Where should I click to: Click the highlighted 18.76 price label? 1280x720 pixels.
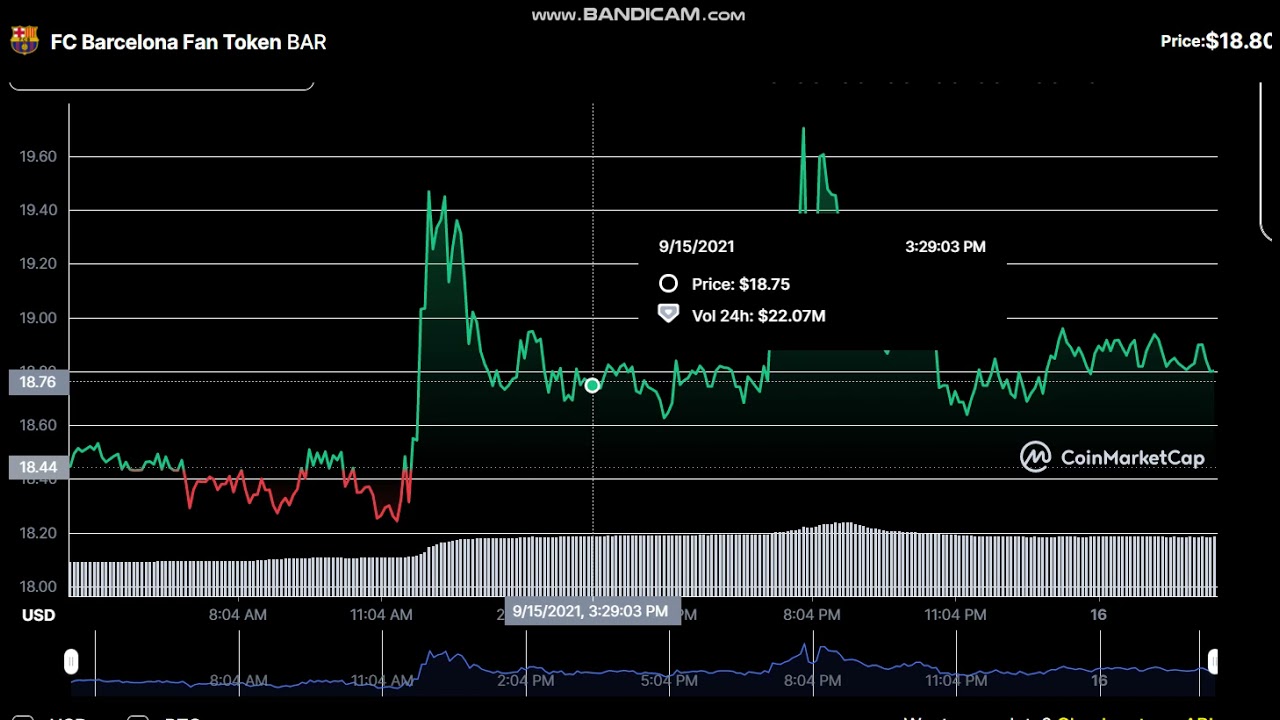click(x=38, y=382)
